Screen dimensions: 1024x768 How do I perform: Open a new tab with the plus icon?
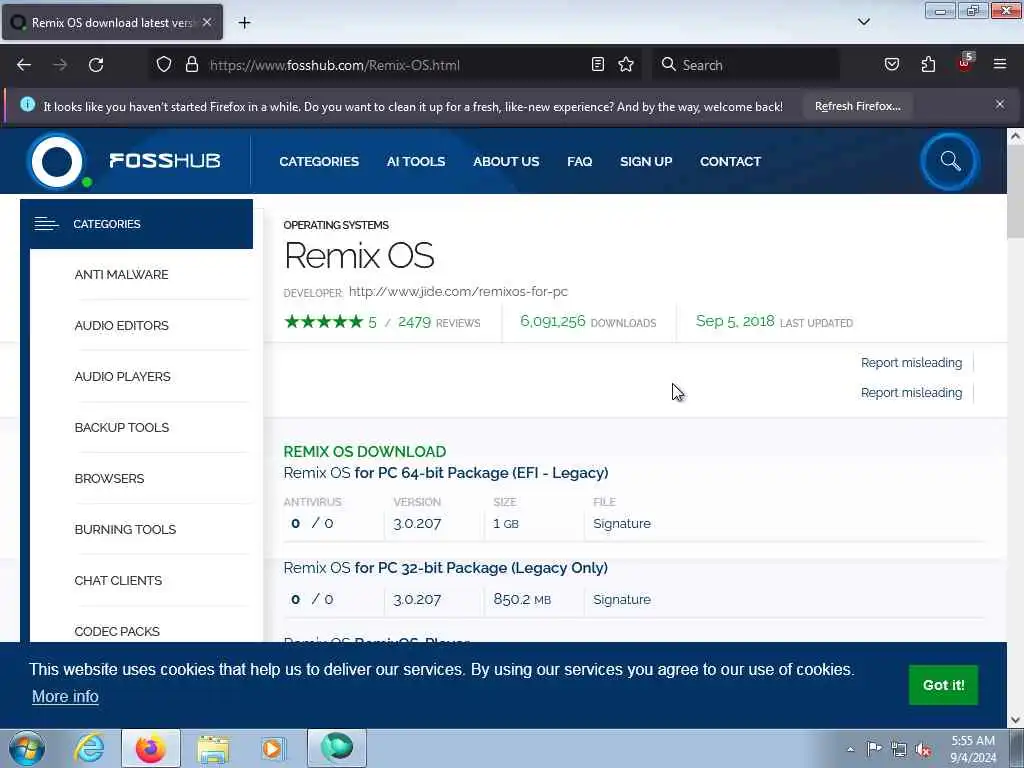244,23
